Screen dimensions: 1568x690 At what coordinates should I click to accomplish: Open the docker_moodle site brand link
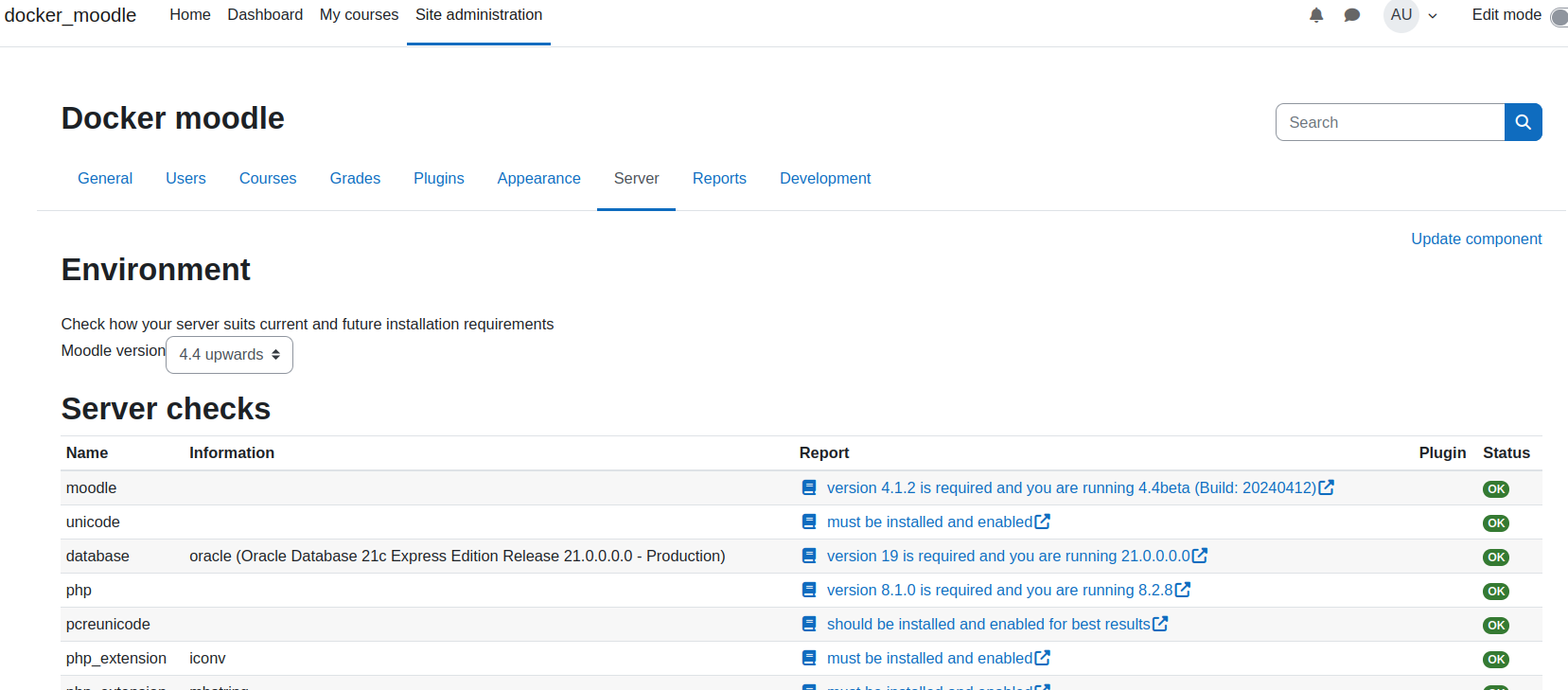pyautogui.click(x=71, y=15)
